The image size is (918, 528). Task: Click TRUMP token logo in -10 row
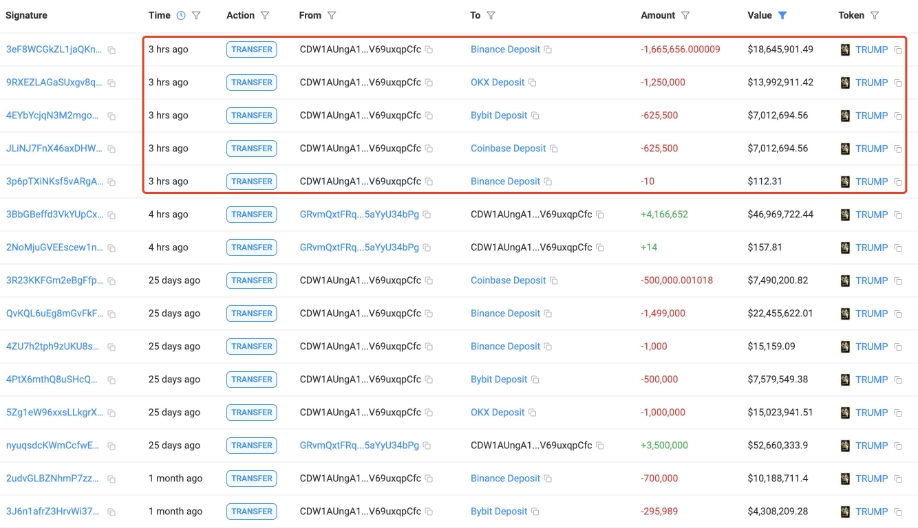coord(845,182)
